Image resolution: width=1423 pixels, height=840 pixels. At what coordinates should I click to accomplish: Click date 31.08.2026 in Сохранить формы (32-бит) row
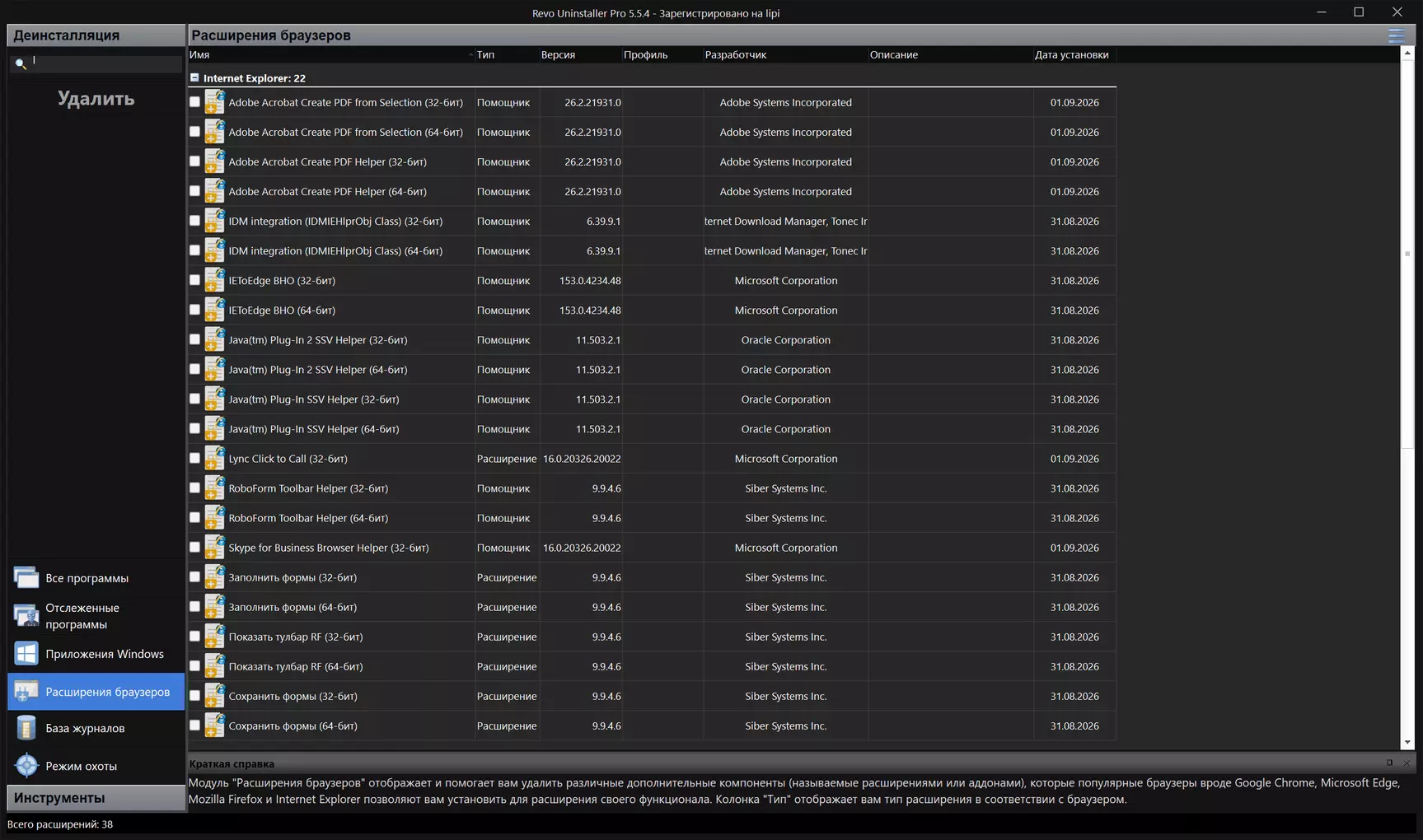pyautogui.click(x=1074, y=696)
